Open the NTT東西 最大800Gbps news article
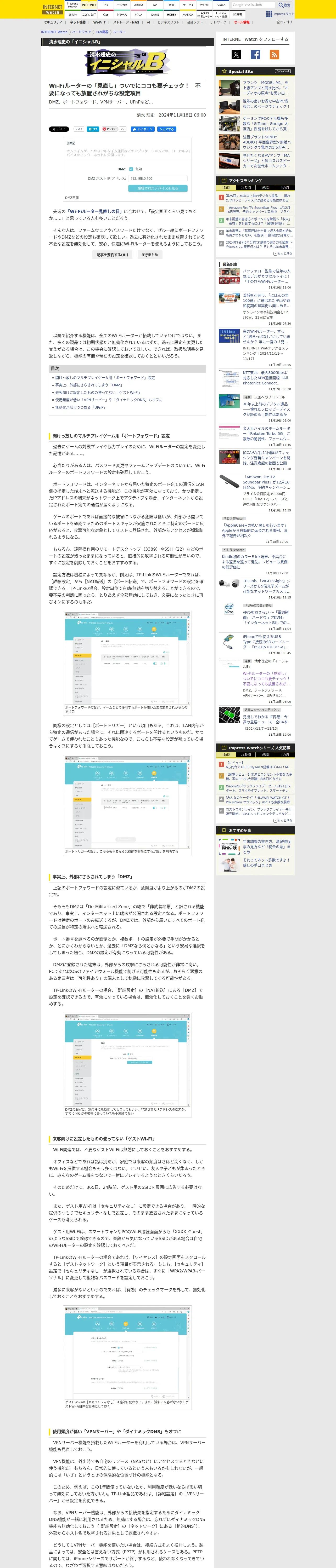 point(266,377)
